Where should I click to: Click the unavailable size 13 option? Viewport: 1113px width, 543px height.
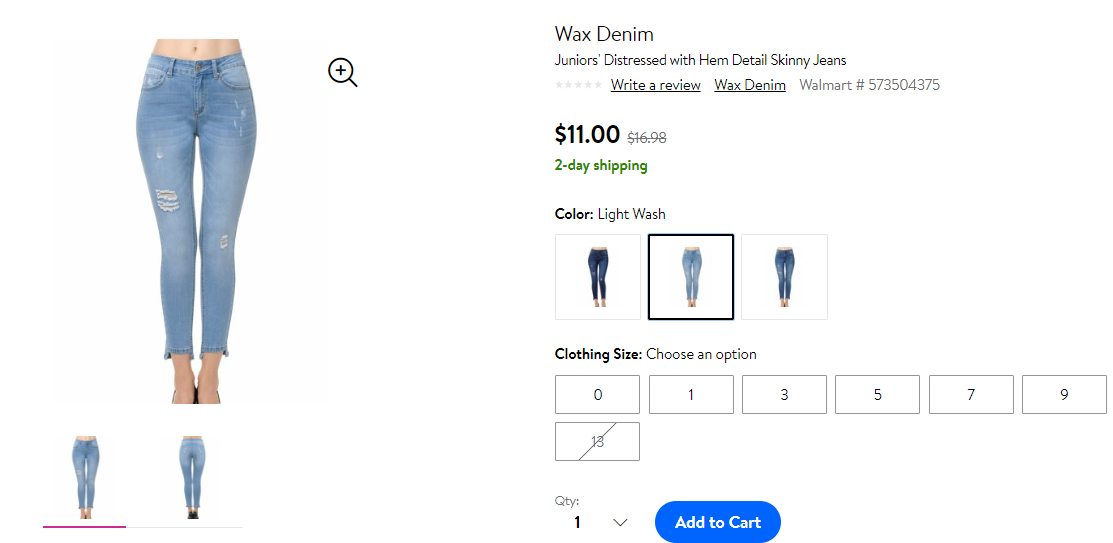click(597, 441)
